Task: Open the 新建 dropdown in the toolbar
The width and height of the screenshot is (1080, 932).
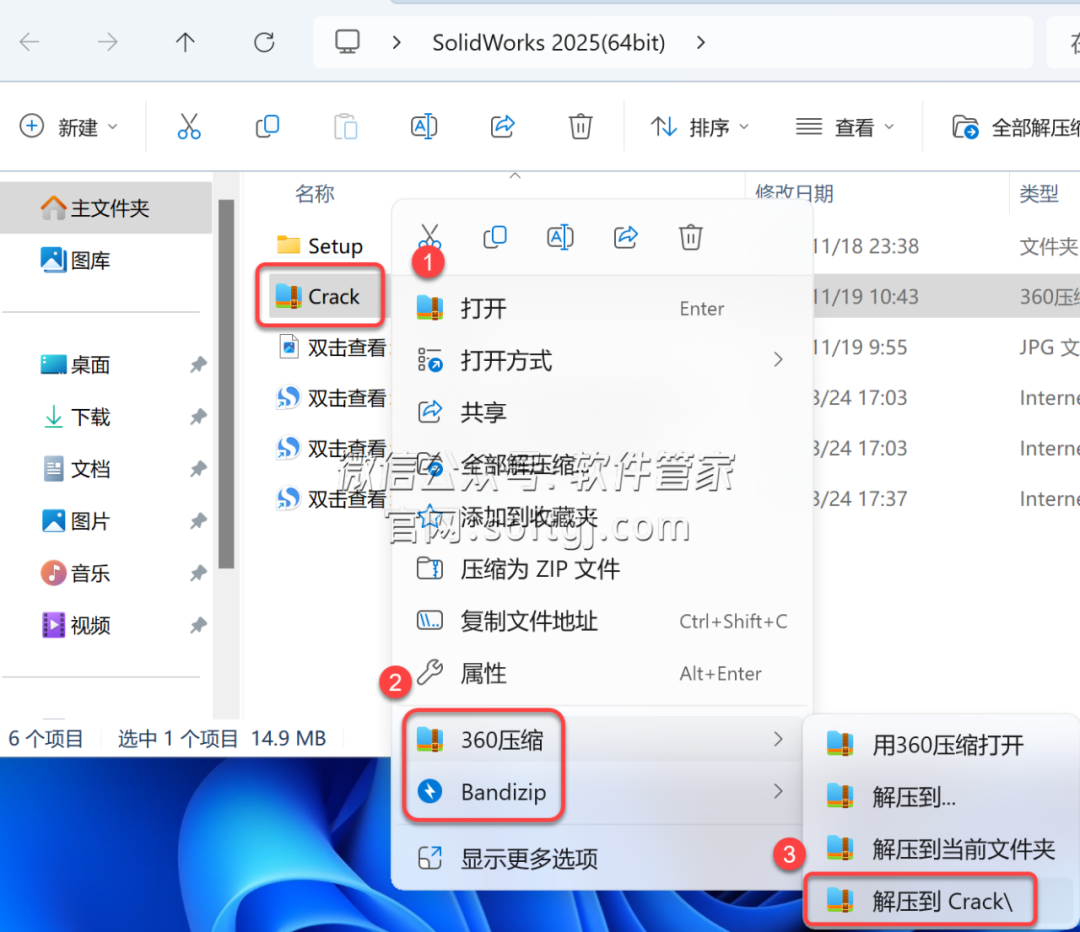Action: (69, 127)
